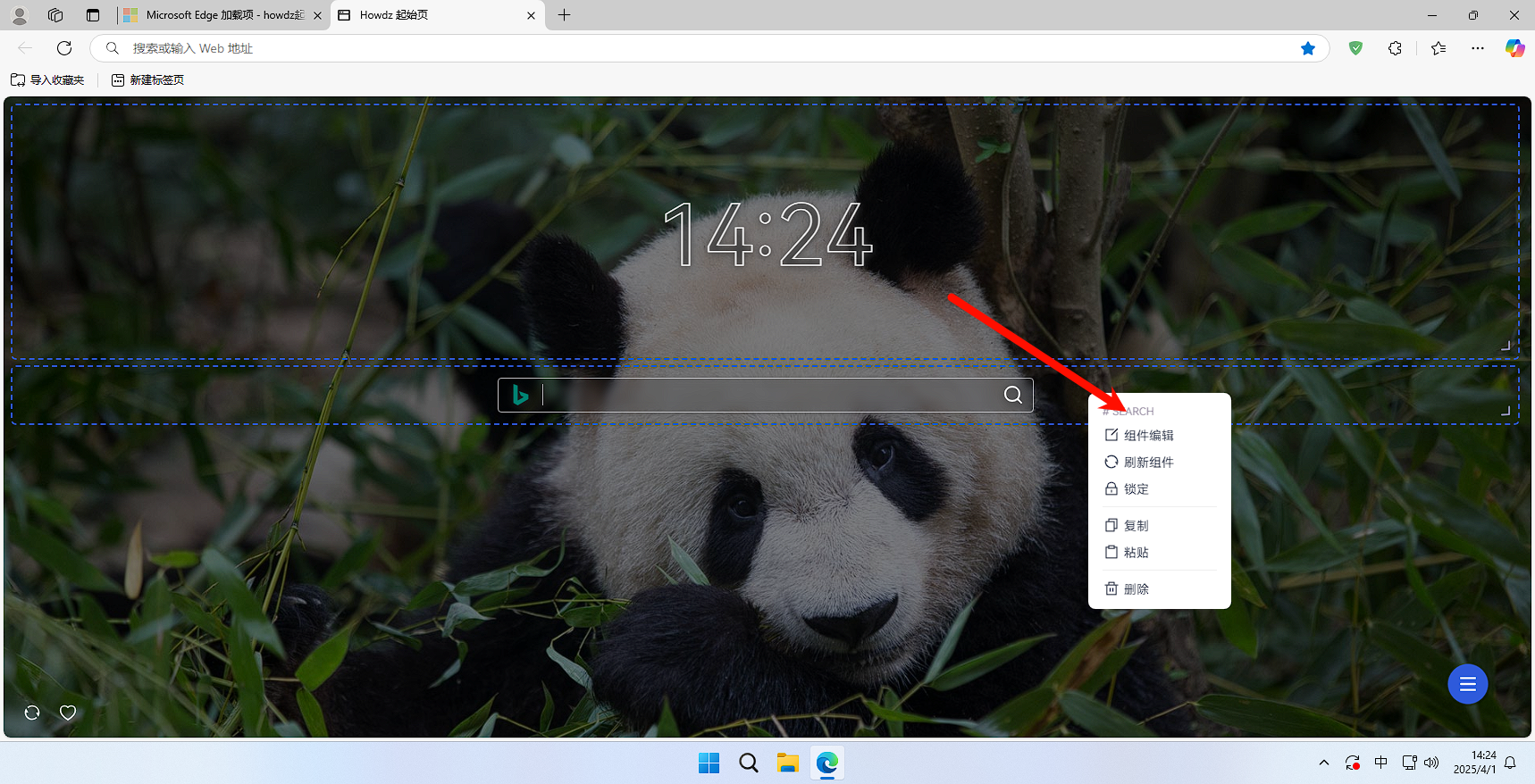This screenshot has height=784, width=1535.
Task: Click the Bing logo in search box
Action: pyautogui.click(x=520, y=395)
